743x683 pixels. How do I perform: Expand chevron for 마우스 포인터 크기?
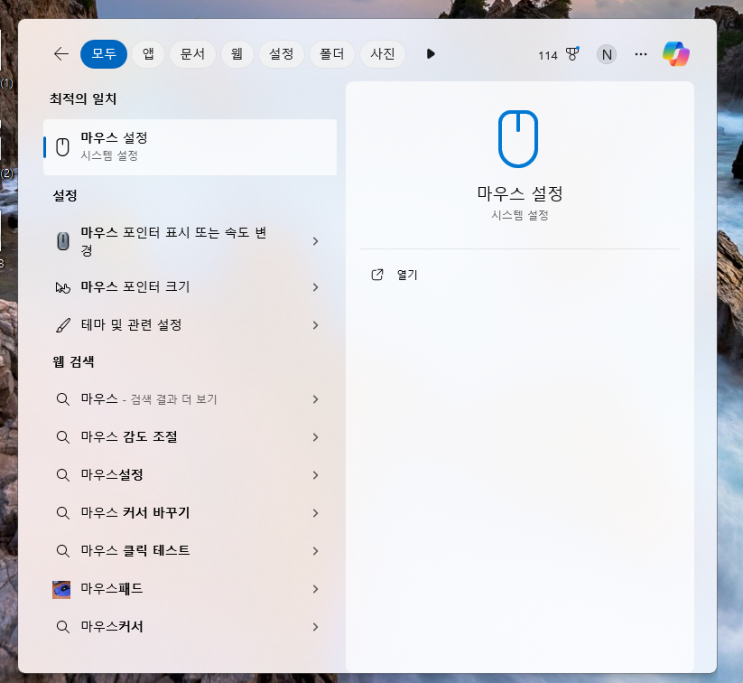[x=316, y=287]
